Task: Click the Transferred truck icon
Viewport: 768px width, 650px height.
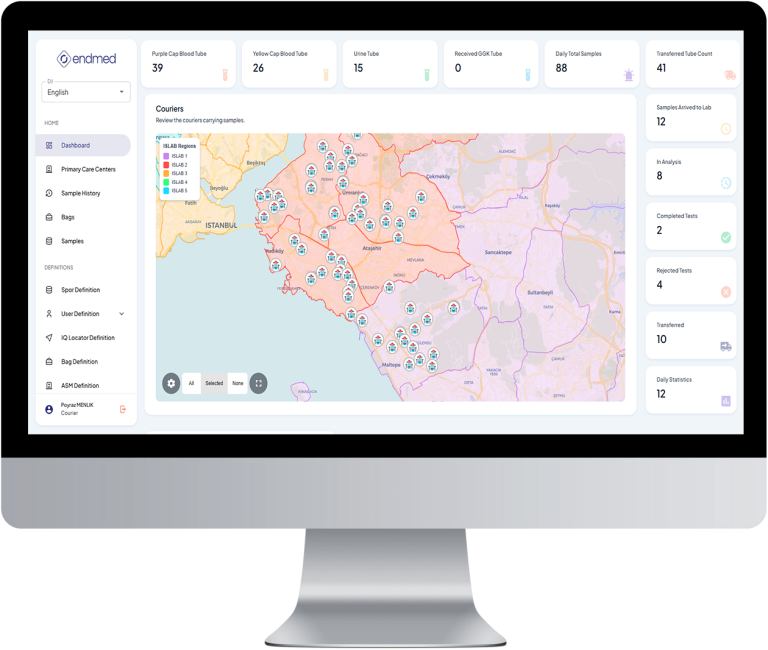Action: click(x=725, y=346)
